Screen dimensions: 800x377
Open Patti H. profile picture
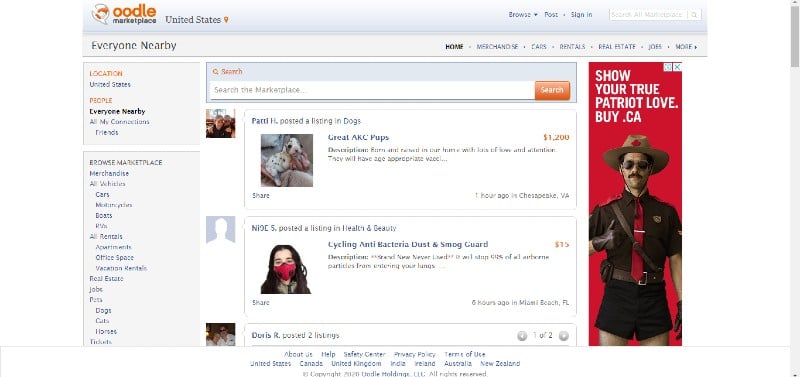pos(220,123)
